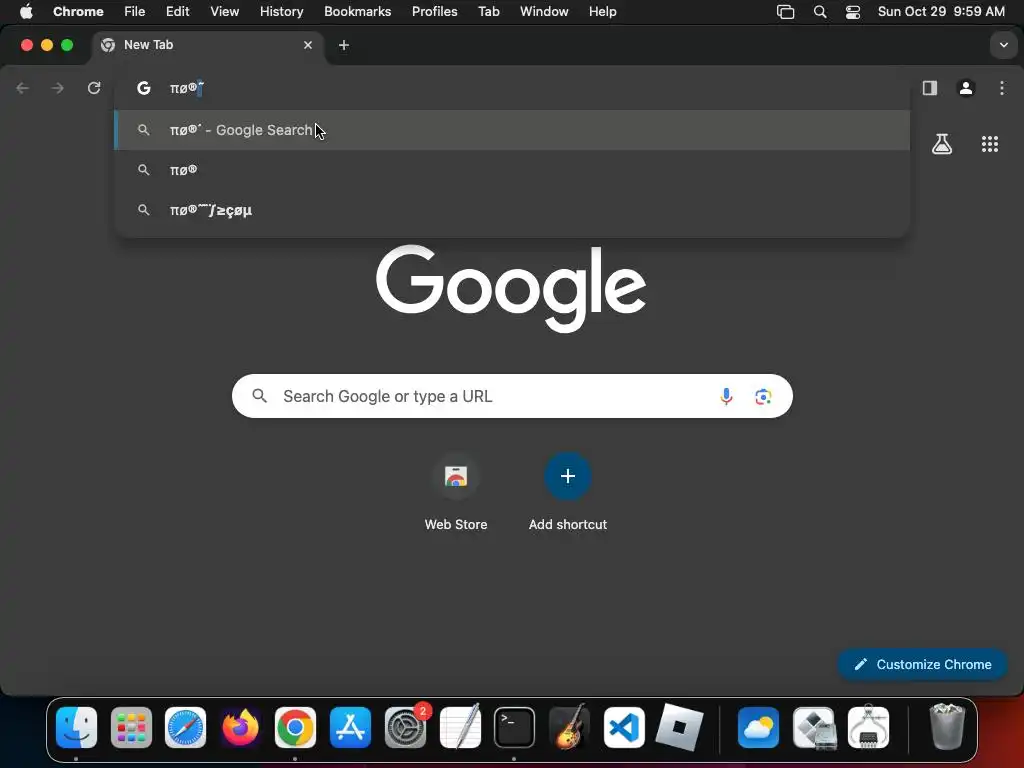
Task: Focus the omnibox address field
Action: point(512,88)
